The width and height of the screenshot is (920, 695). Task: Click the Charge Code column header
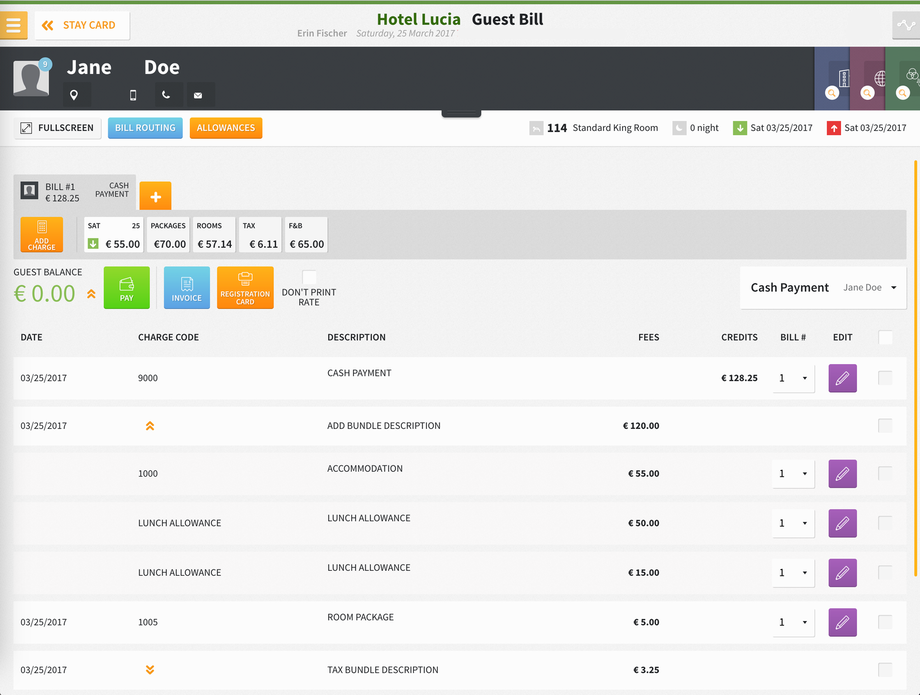point(168,337)
